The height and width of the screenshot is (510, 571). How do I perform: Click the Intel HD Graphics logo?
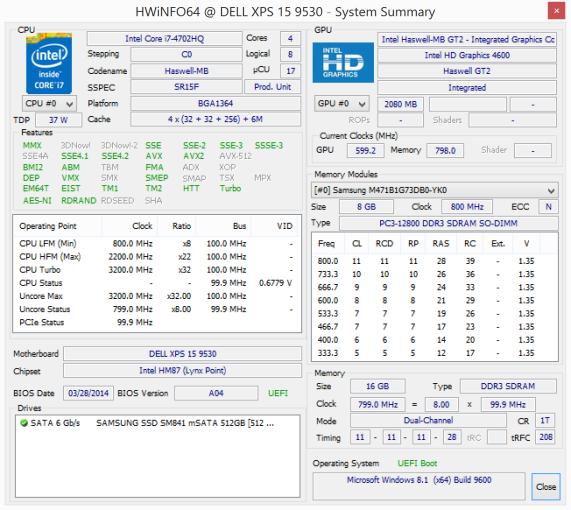tap(343, 63)
